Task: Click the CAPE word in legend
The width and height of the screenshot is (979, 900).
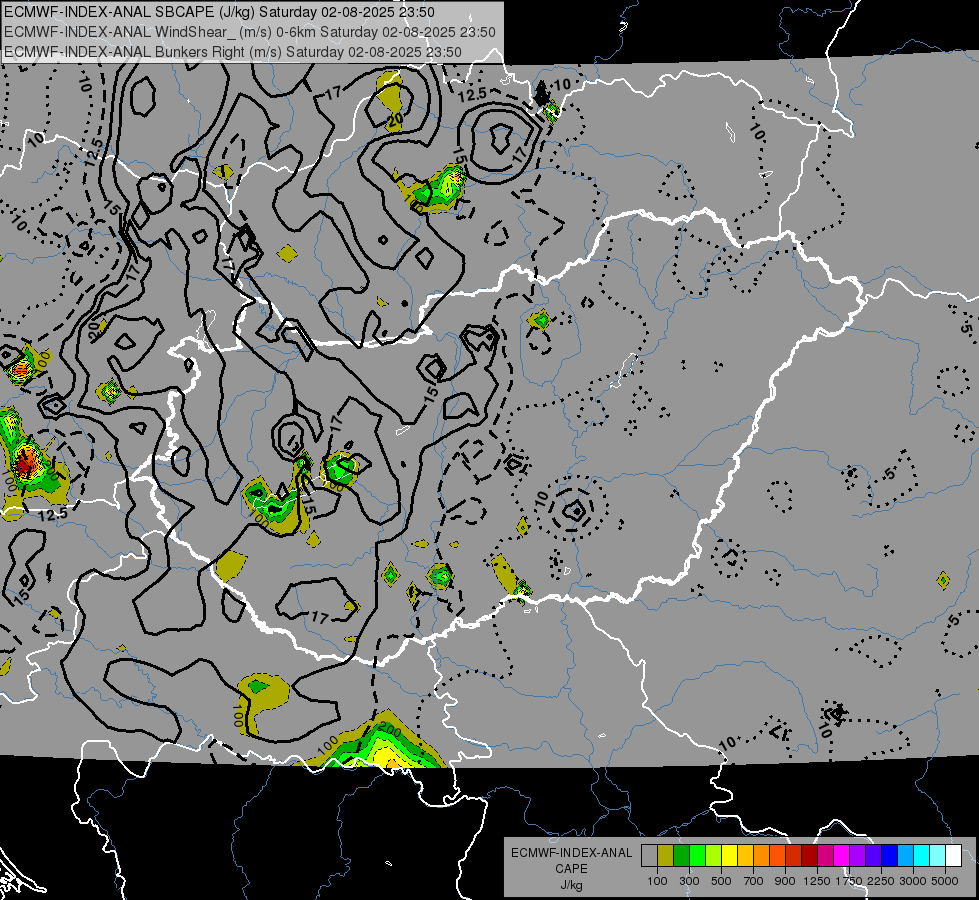Action: (x=571, y=869)
